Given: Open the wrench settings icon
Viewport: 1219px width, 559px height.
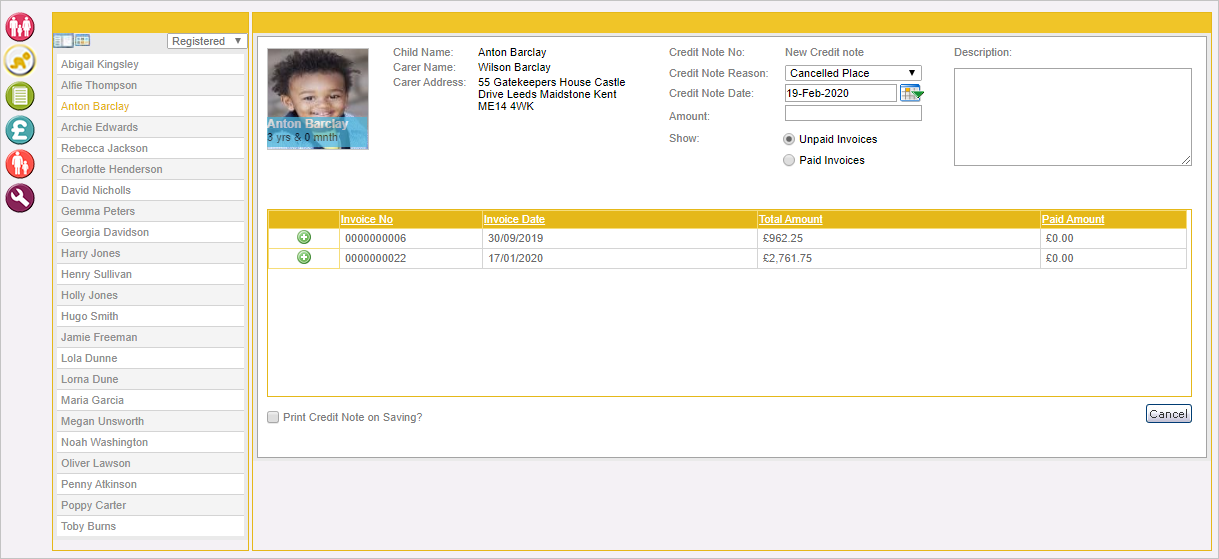Looking at the screenshot, I should (20, 198).
